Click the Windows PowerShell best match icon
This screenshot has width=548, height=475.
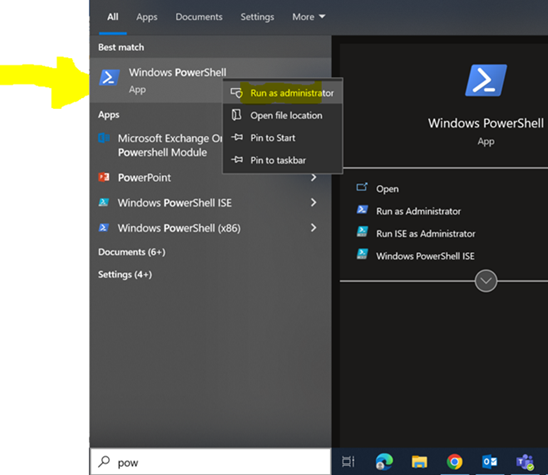[x=109, y=77]
